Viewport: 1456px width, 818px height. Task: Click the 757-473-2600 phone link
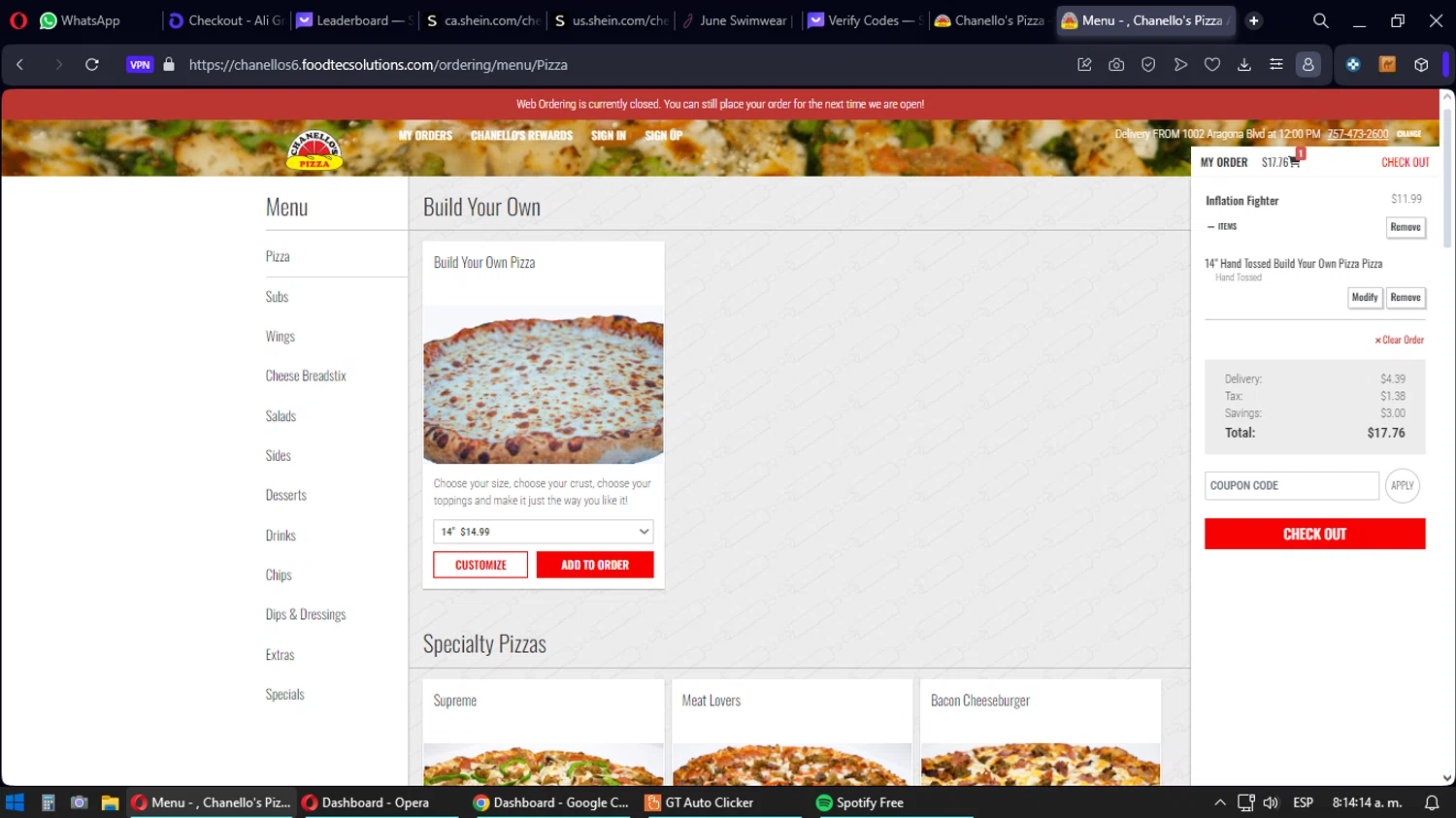pyautogui.click(x=1357, y=134)
